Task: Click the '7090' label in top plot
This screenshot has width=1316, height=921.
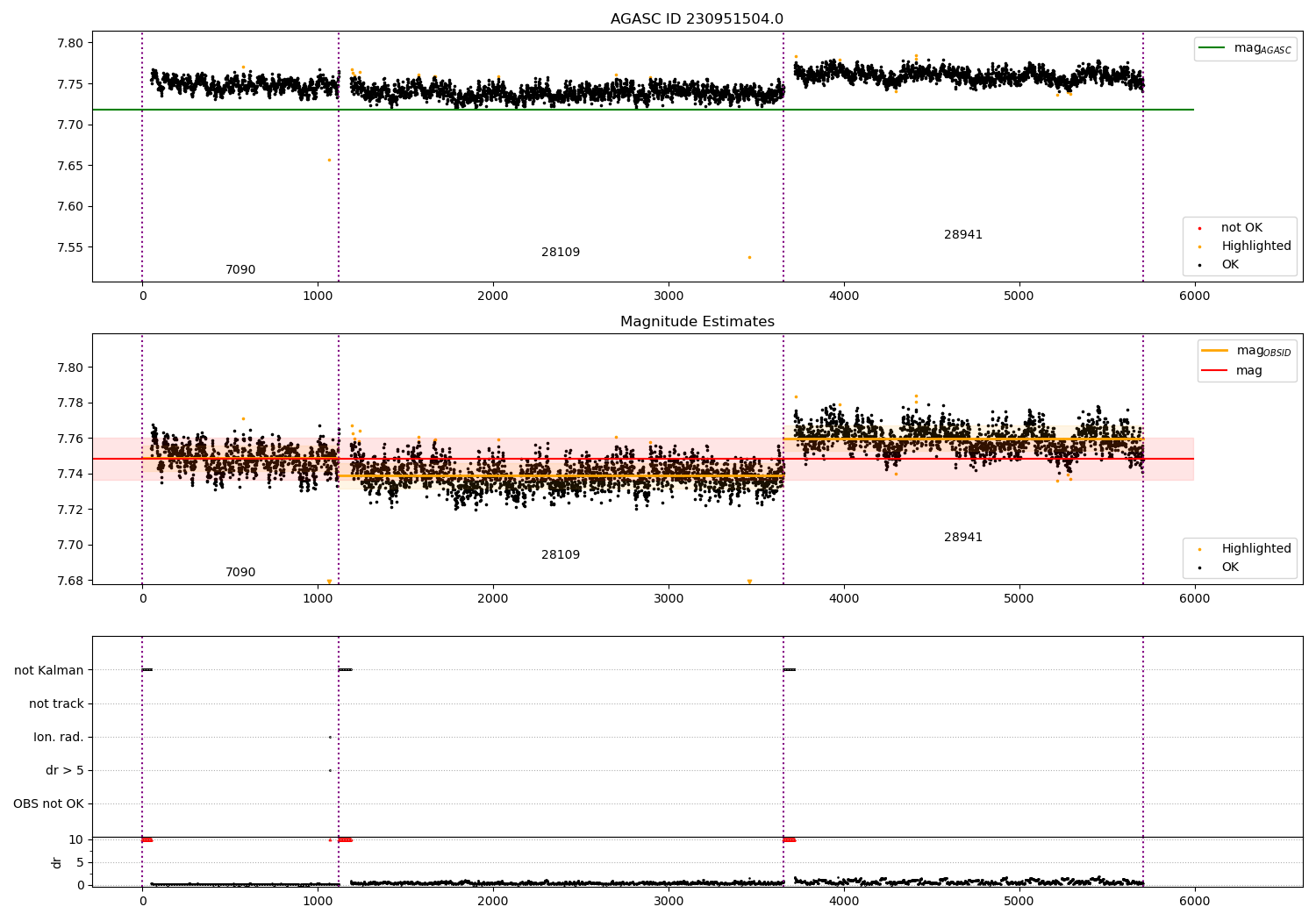Action: [240, 270]
